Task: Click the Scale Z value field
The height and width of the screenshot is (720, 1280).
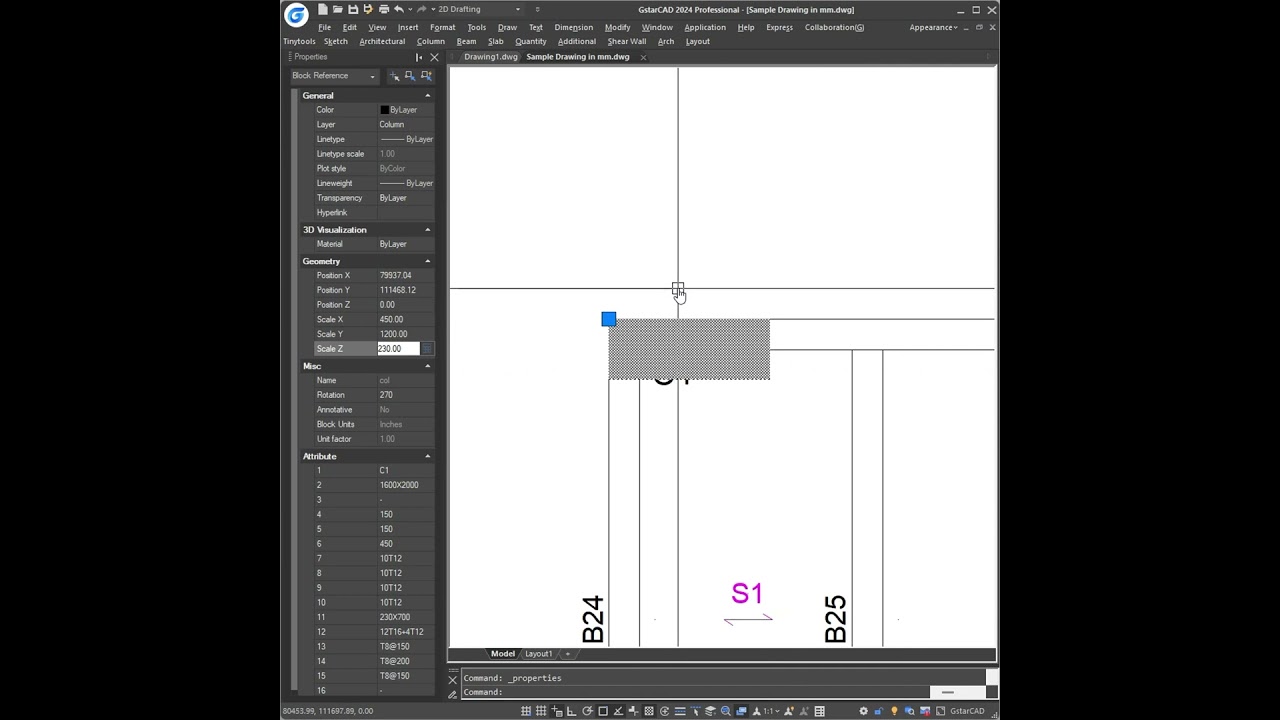Action: 398,349
